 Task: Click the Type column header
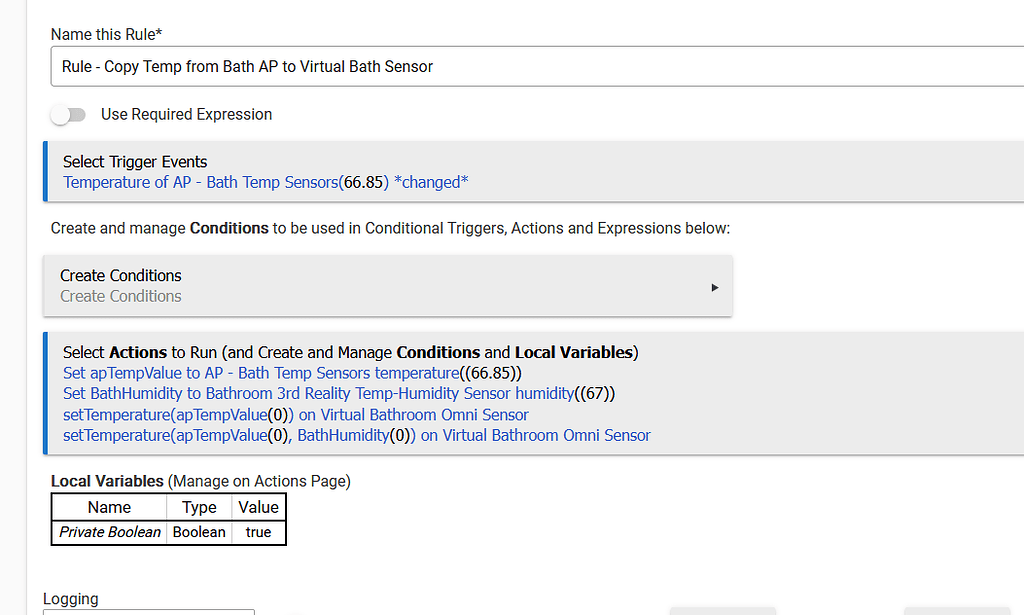(x=198, y=507)
